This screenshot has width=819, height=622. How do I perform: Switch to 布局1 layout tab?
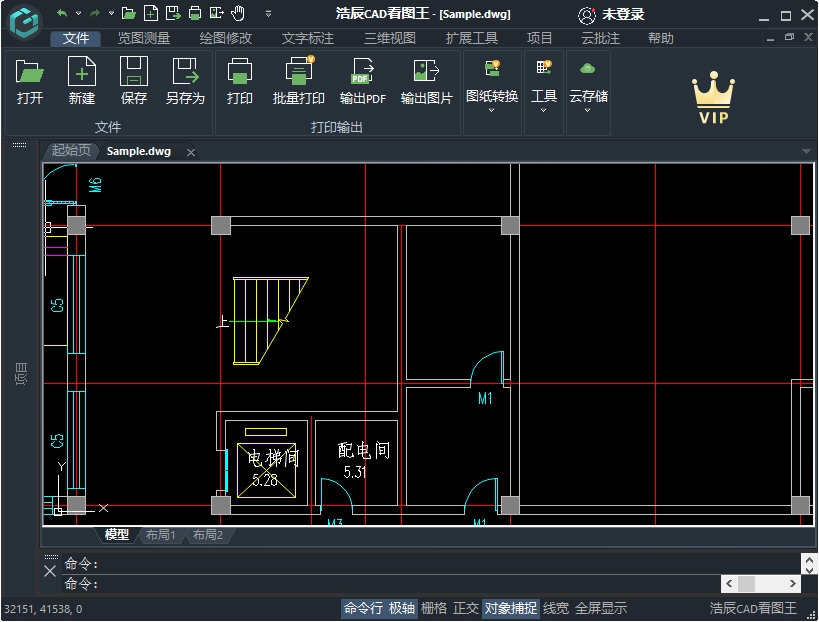[x=161, y=535]
